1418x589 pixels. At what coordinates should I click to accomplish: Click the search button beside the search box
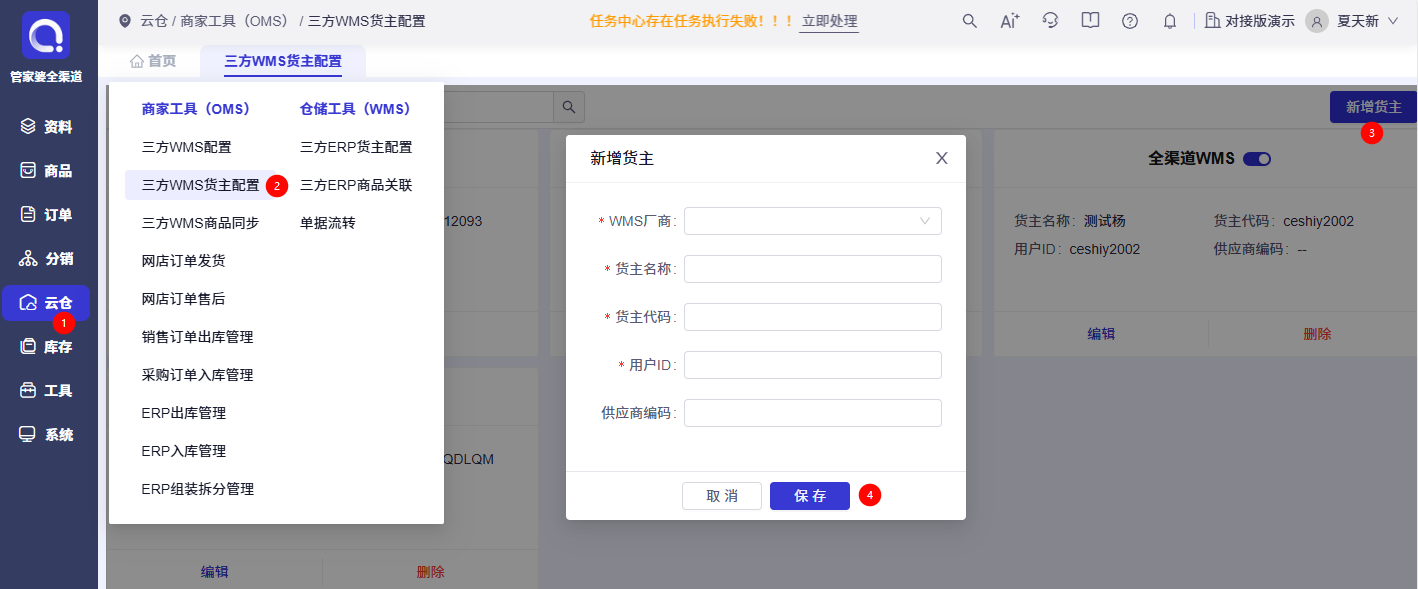tap(569, 107)
